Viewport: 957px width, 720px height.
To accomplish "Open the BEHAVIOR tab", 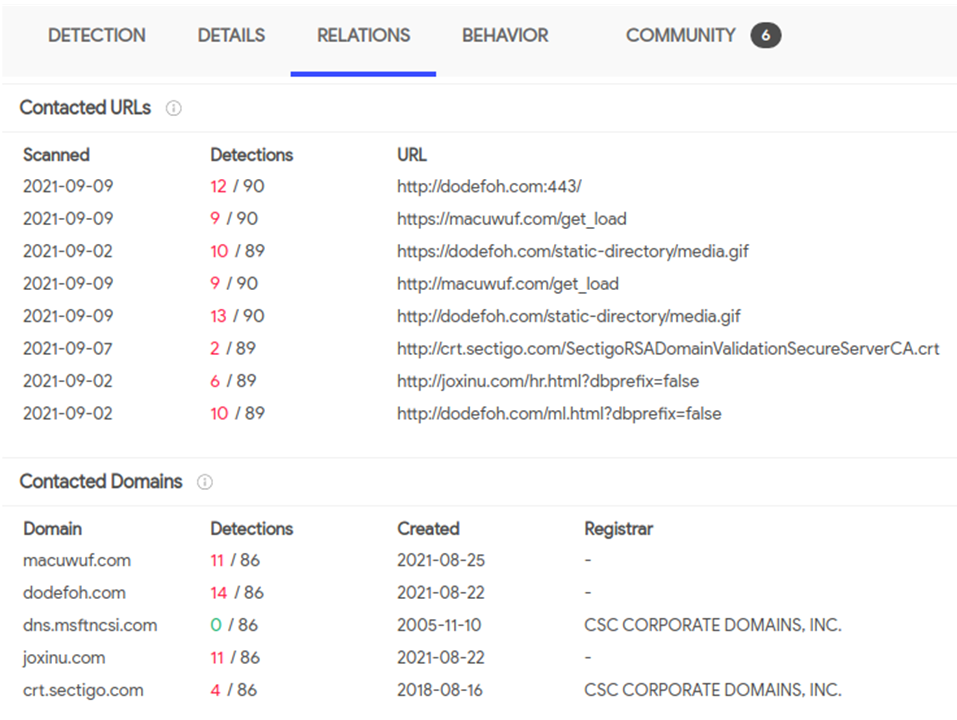I will click(505, 35).
